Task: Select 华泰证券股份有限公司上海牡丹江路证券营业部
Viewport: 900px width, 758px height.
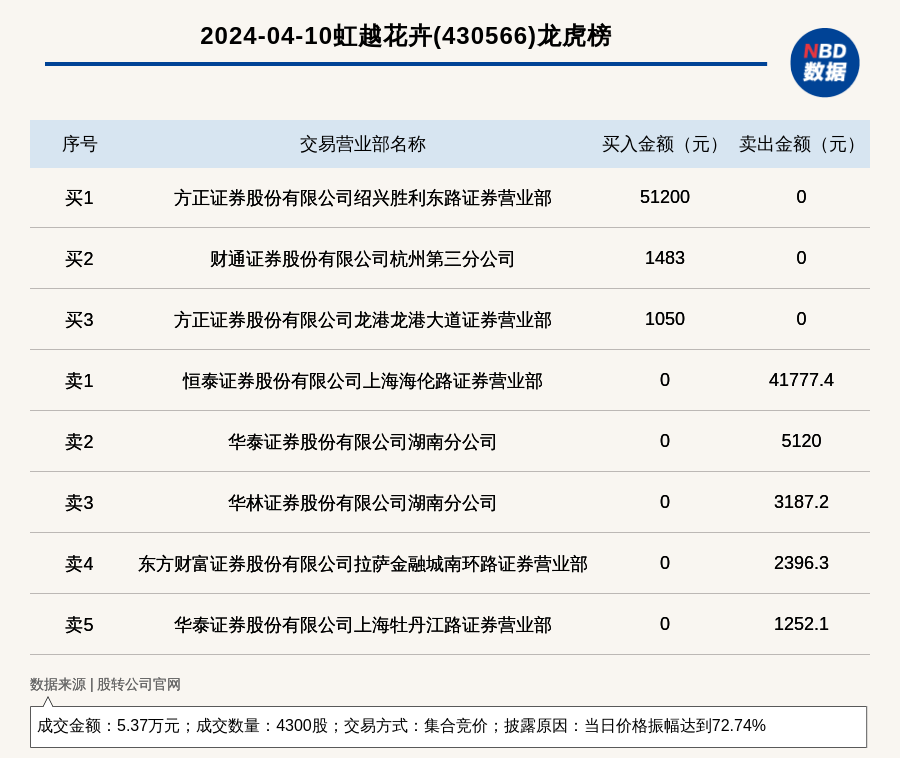Action: pyautogui.click(x=363, y=625)
